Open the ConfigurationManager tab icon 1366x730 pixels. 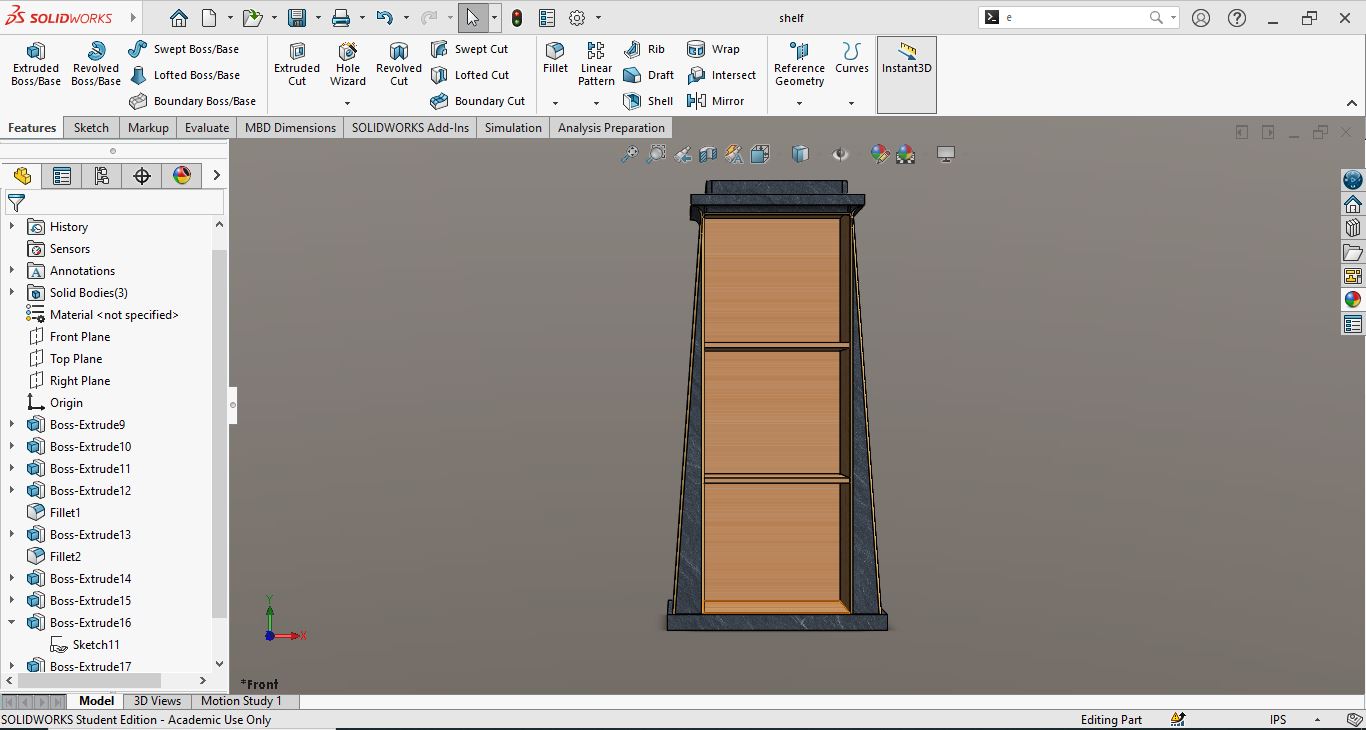click(102, 176)
